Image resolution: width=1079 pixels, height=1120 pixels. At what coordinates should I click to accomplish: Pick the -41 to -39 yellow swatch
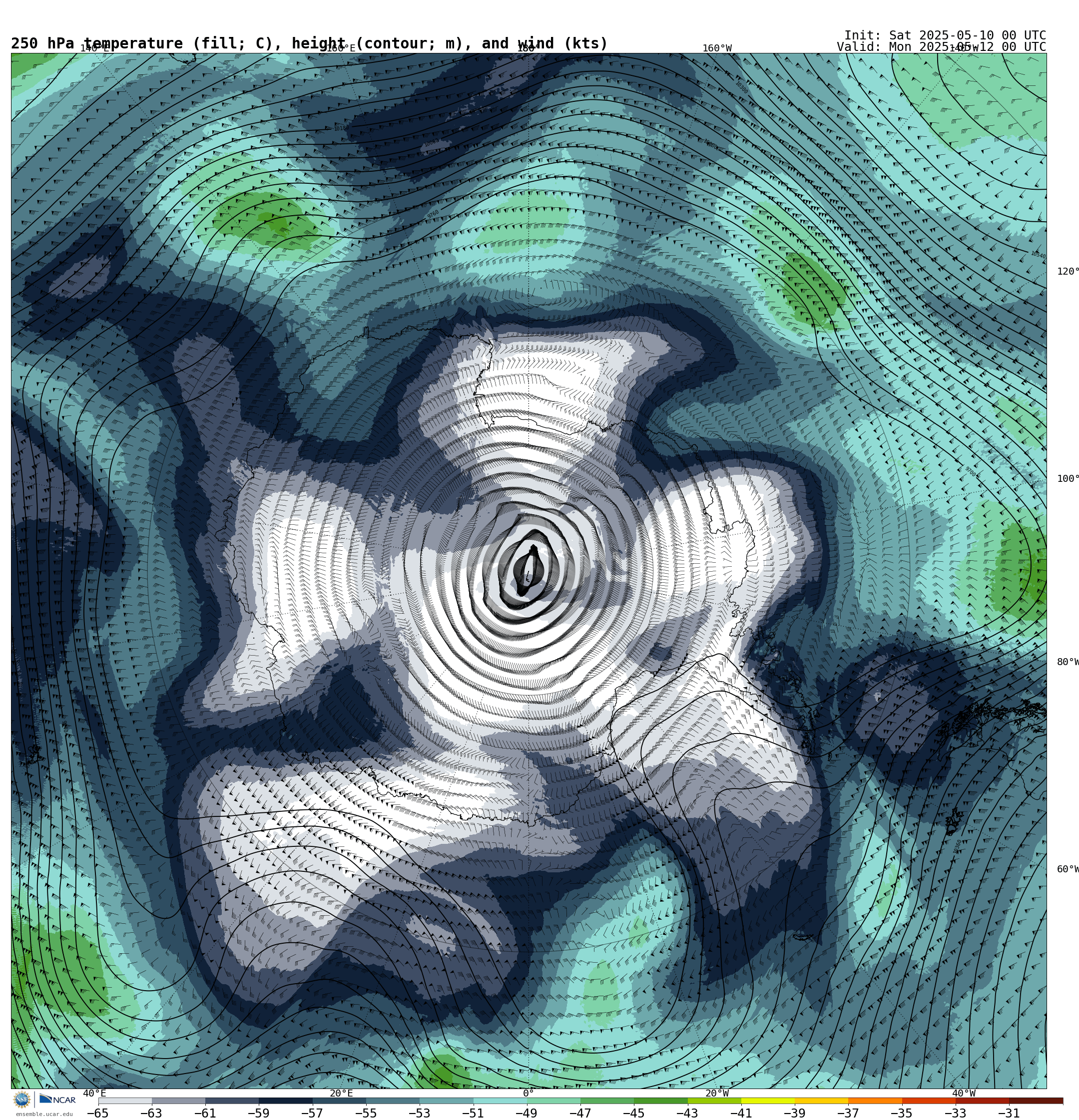768,1101
